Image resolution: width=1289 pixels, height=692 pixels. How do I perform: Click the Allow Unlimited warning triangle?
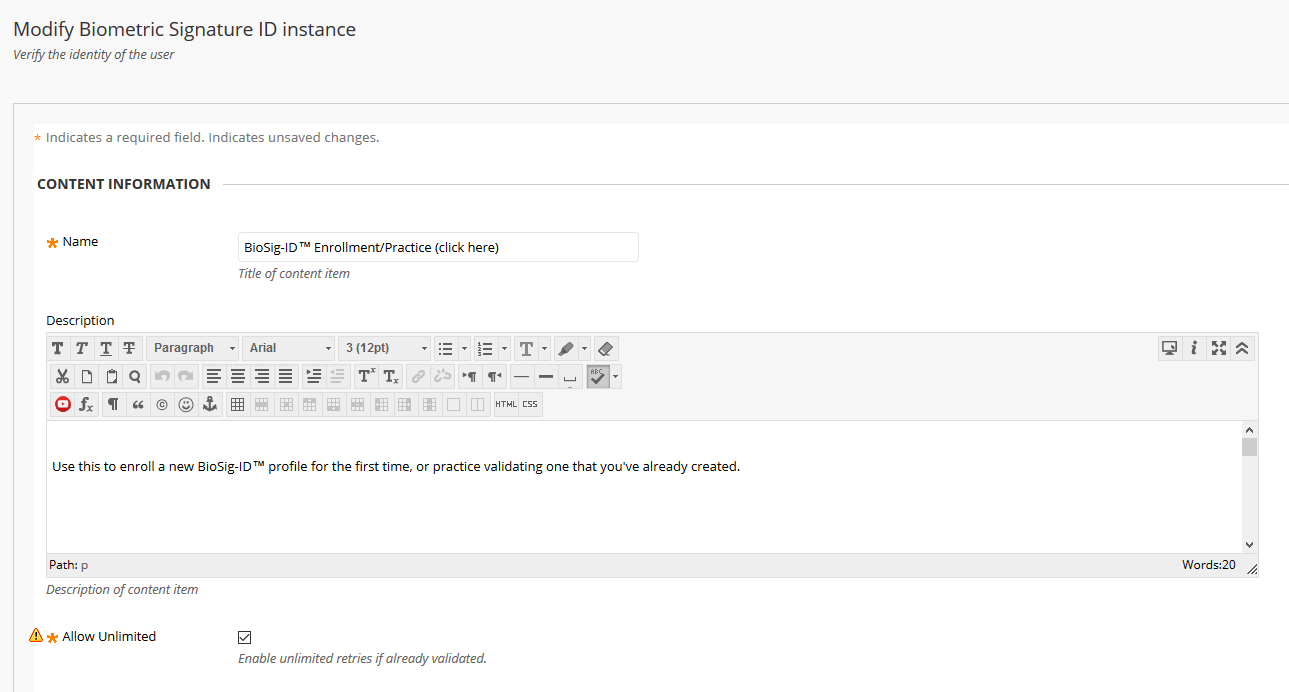(36, 635)
